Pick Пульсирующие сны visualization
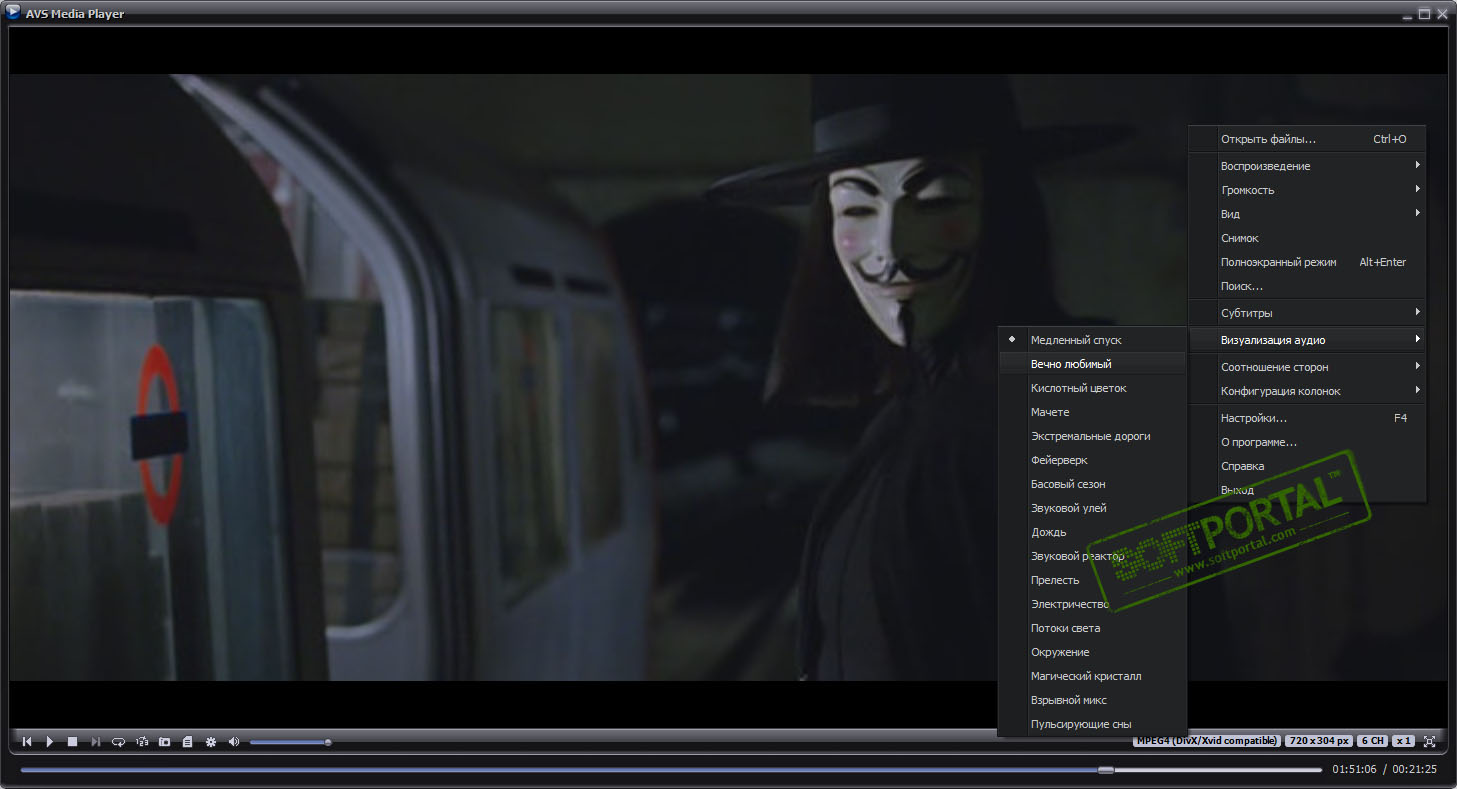 pyautogui.click(x=1092, y=724)
